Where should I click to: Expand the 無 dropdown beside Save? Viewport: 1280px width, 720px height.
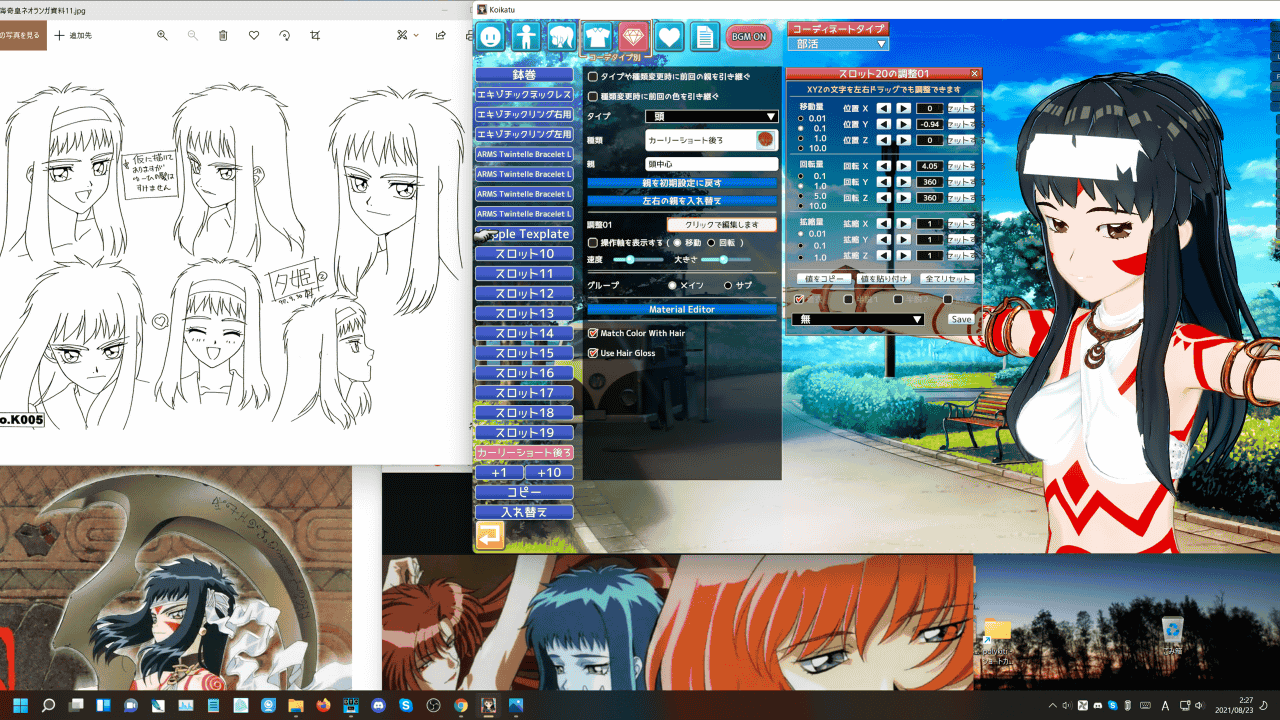[x=858, y=320]
